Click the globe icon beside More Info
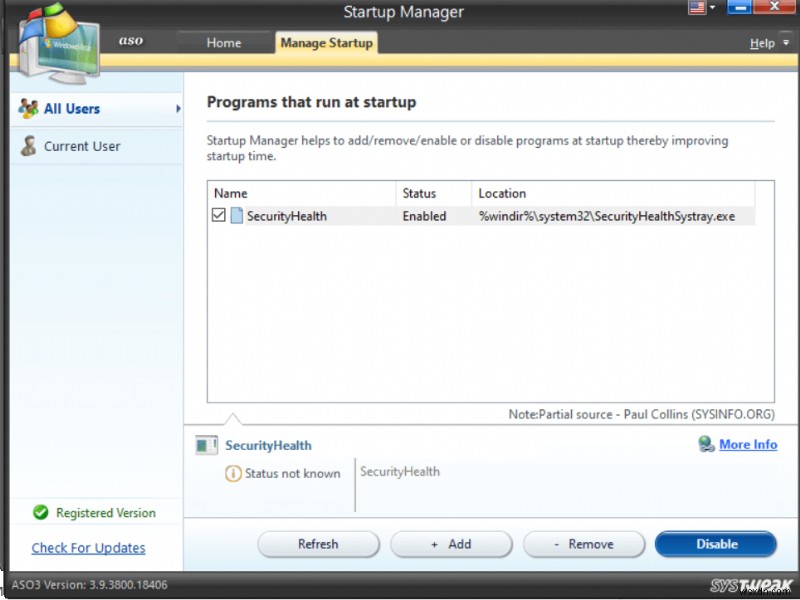Screen dimensions: 800x600 [x=707, y=444]
